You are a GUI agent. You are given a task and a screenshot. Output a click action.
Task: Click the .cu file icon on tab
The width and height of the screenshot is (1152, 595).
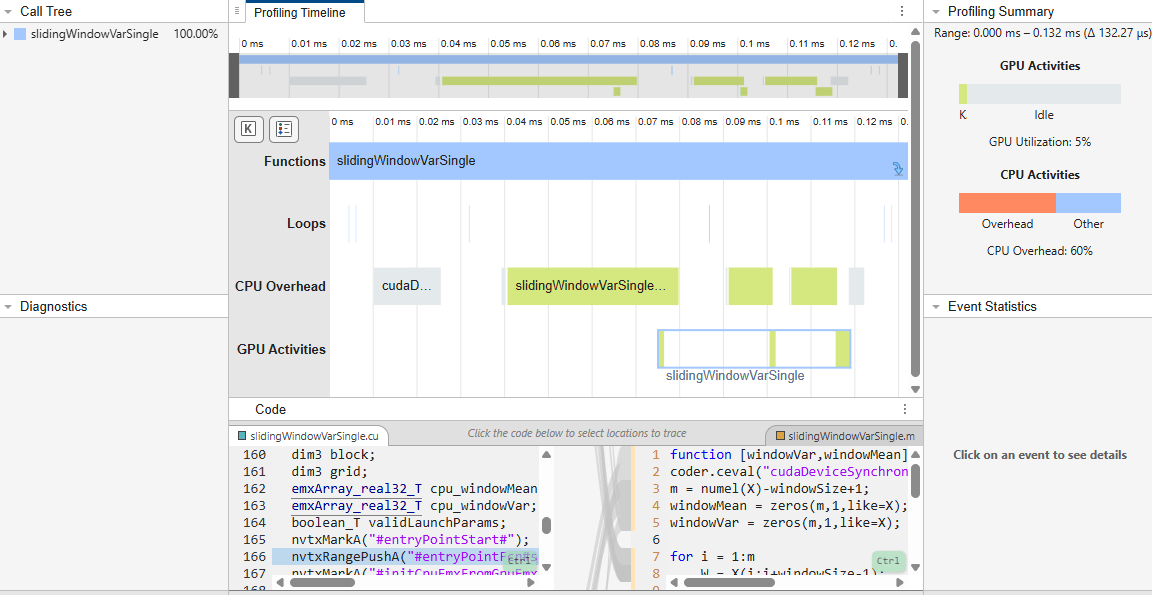pyautogui.click(x=242, y=436)
